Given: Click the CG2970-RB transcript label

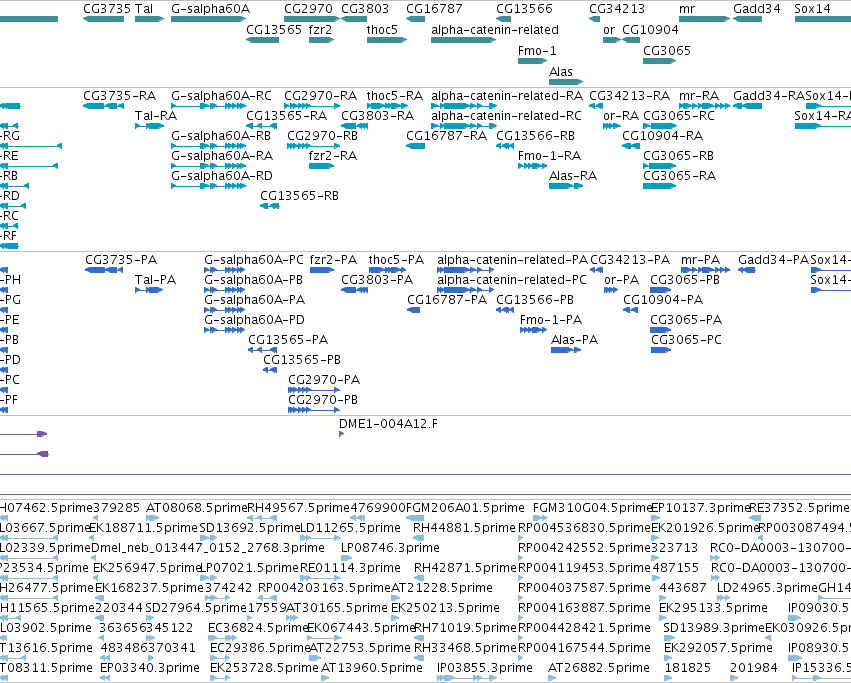Looking at the screenshot, I should 322,135.
